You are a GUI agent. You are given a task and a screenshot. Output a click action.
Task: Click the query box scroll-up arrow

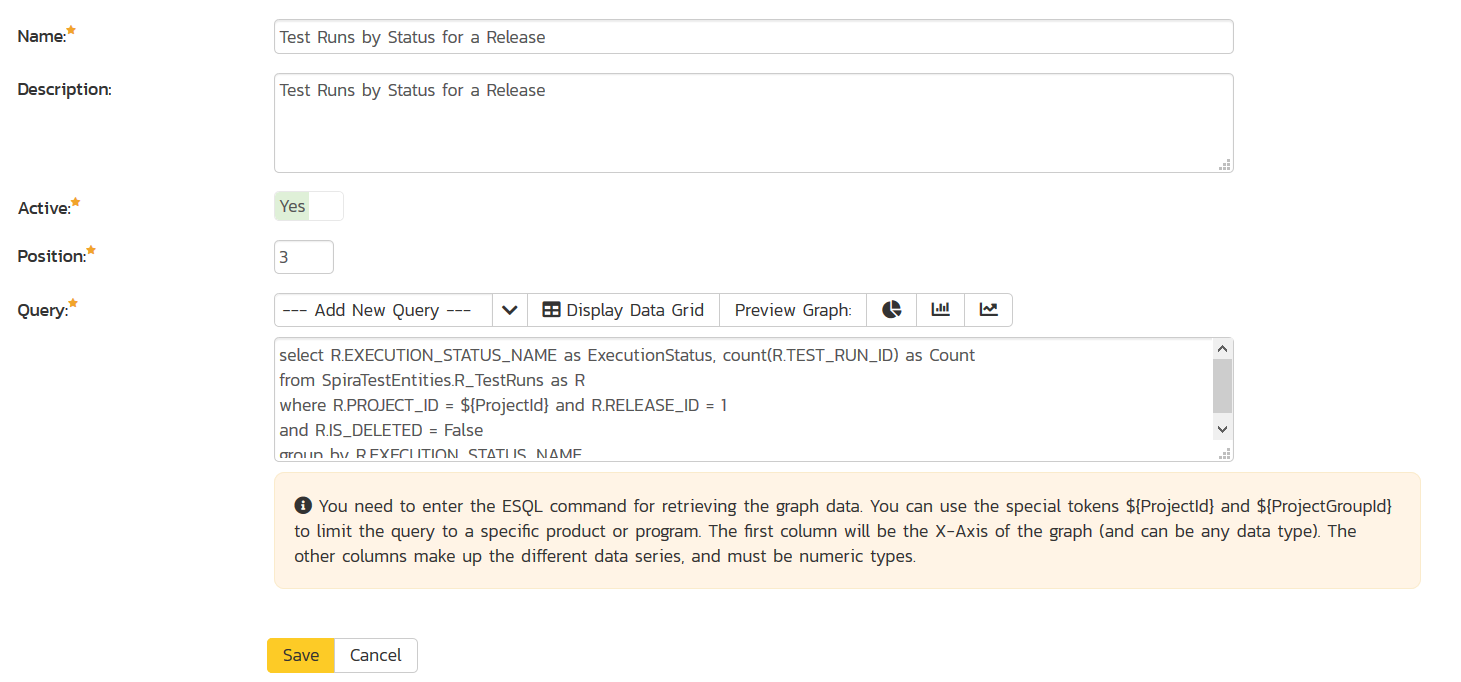(1222, 349)
